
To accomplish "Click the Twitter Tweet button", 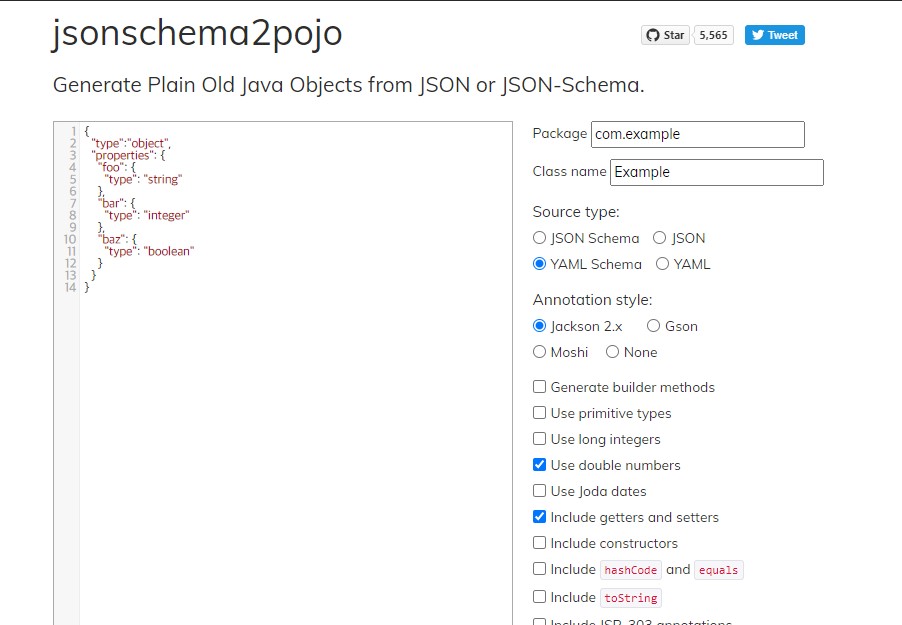I will coord(774,35).
